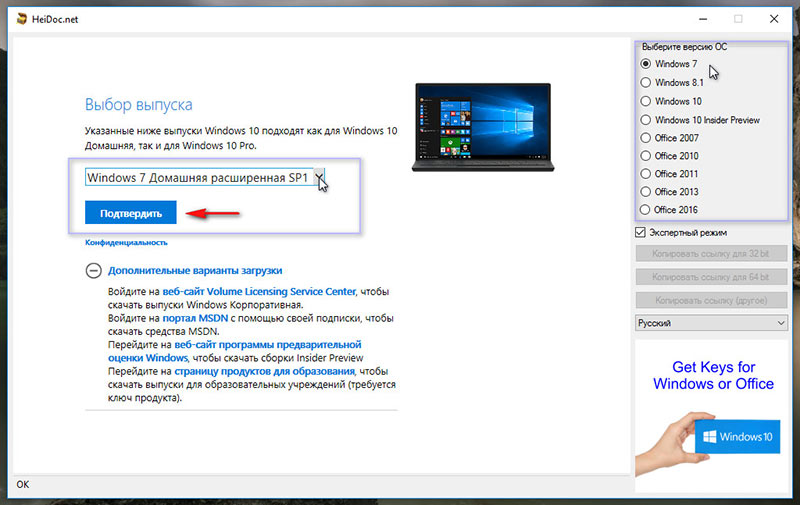The height and width of the screenshot is (505, 800).
Task: Click the Подтвердить button
Action: (x=131, y=213)
